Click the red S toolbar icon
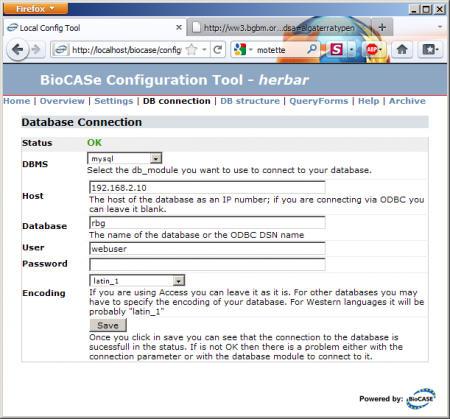Image resolution: width=450 pixels, height=419 pixels. pos(336,50)
